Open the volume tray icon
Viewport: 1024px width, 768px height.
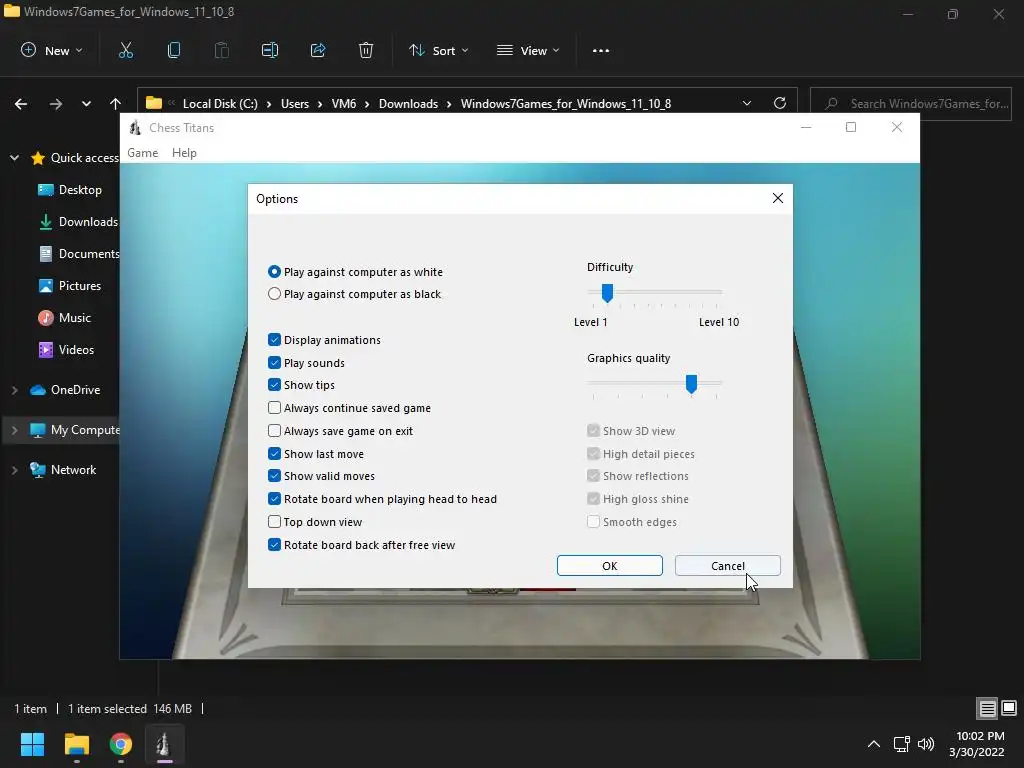tap(926, 744)
